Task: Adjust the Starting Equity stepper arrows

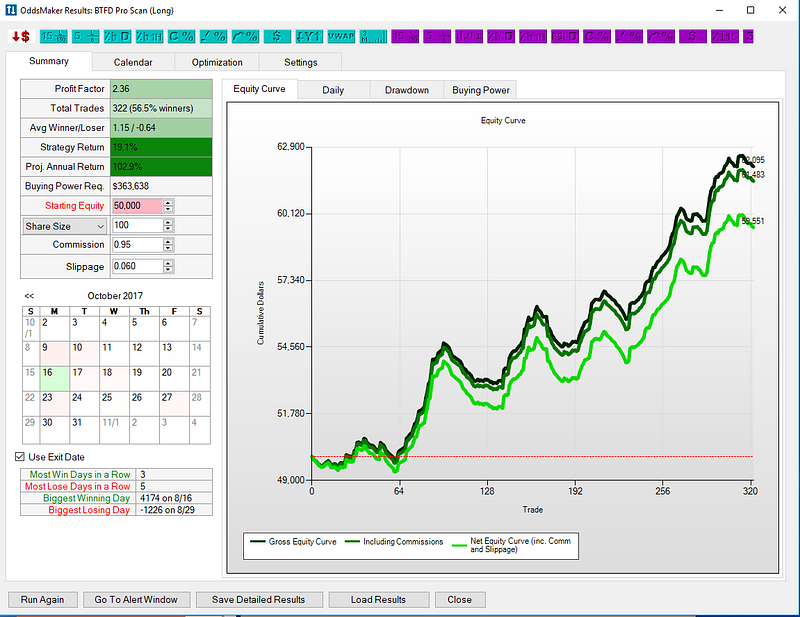Action: 168,206
